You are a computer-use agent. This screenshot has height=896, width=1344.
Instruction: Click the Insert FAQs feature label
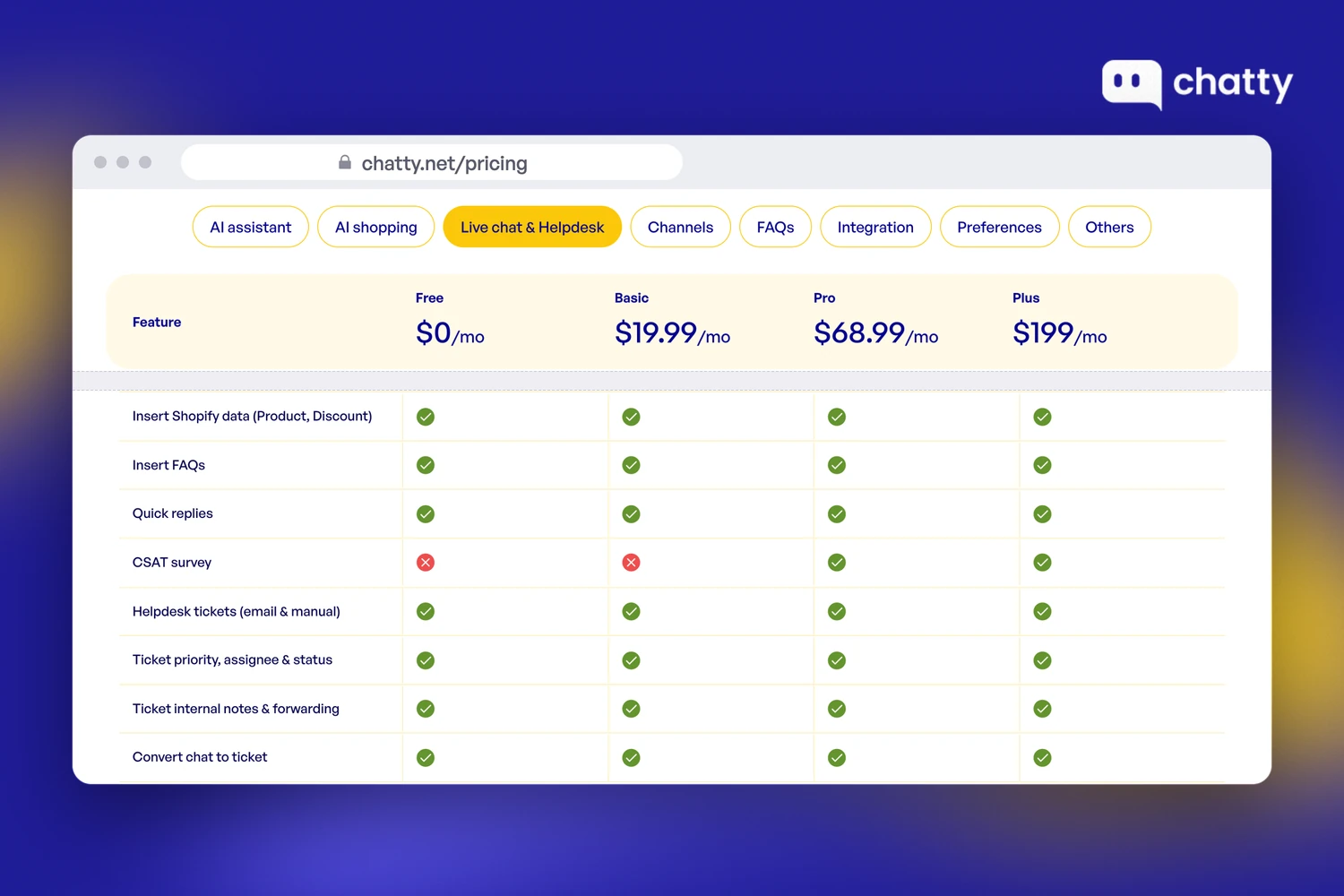pyautogui.click(x=168, y=465)
